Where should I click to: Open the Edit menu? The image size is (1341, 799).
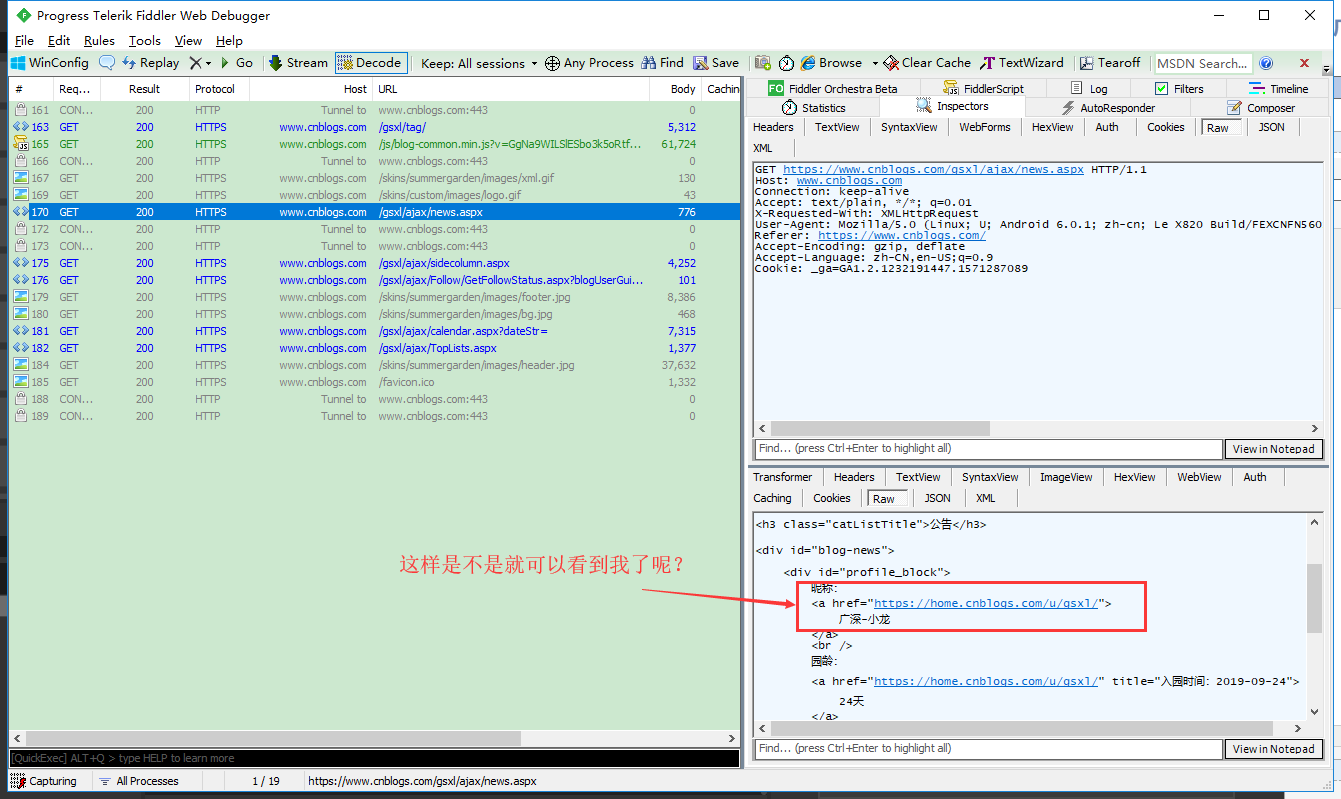pos(59,41)
